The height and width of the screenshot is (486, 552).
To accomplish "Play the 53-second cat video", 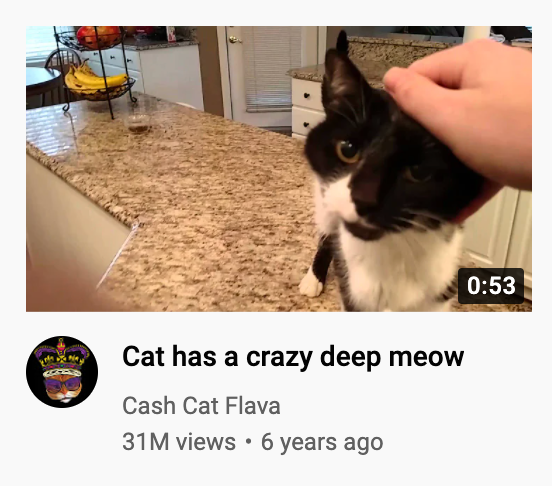I will [x=279, y=169].
